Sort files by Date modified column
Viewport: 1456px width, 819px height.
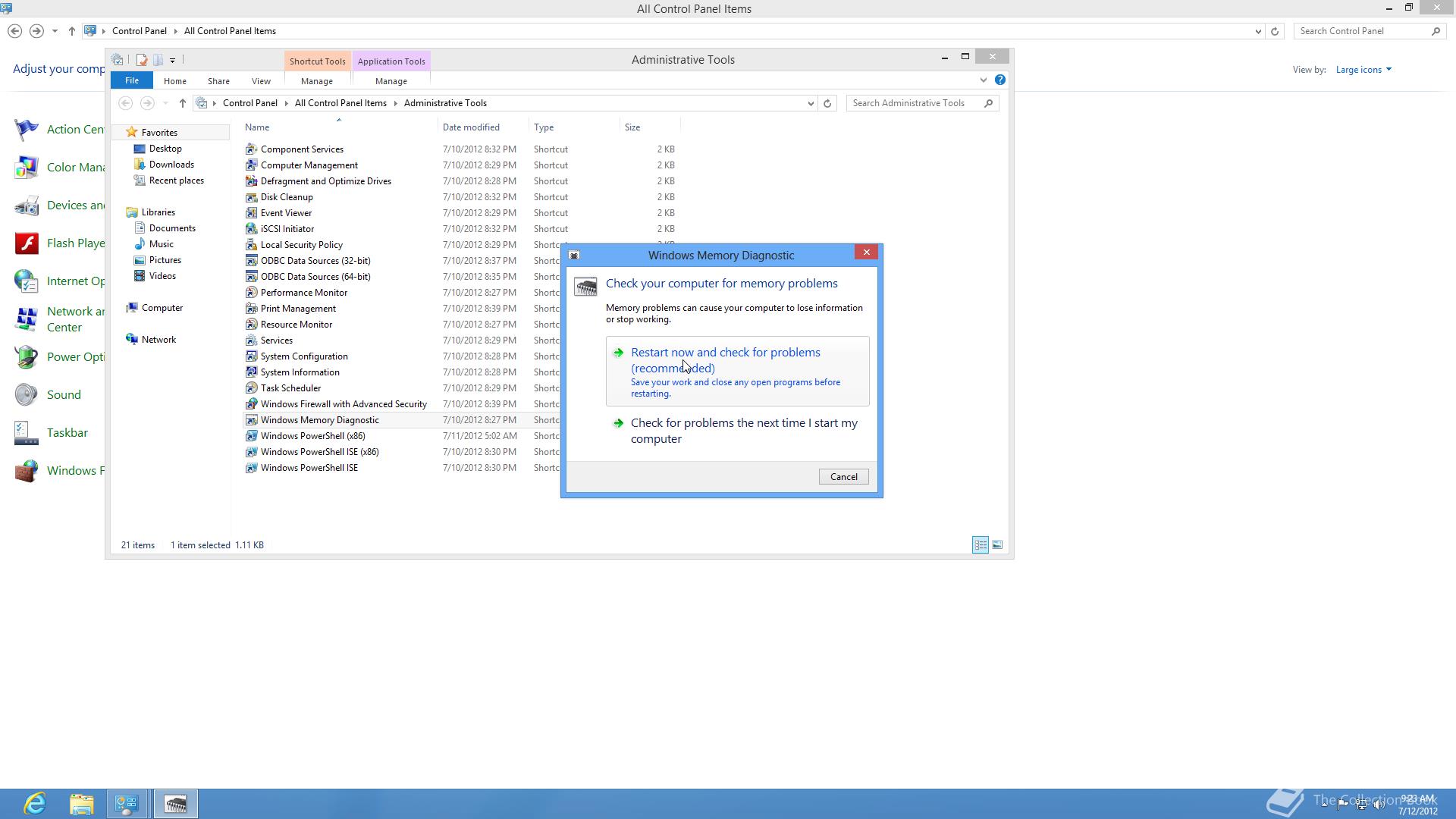(482, 127)
